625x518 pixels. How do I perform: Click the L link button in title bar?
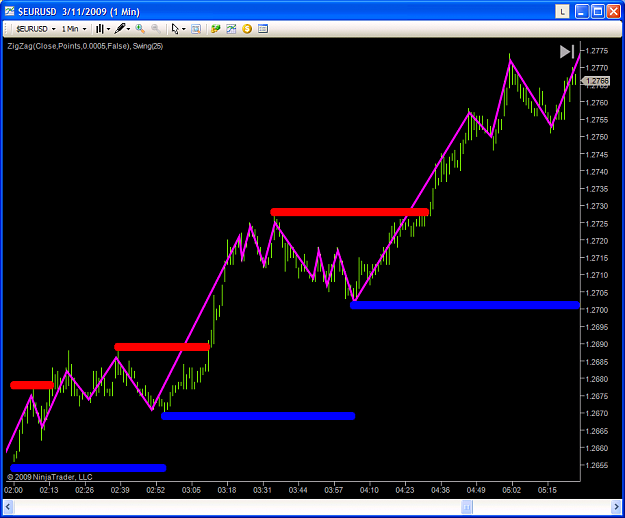[x=562, y=12]
